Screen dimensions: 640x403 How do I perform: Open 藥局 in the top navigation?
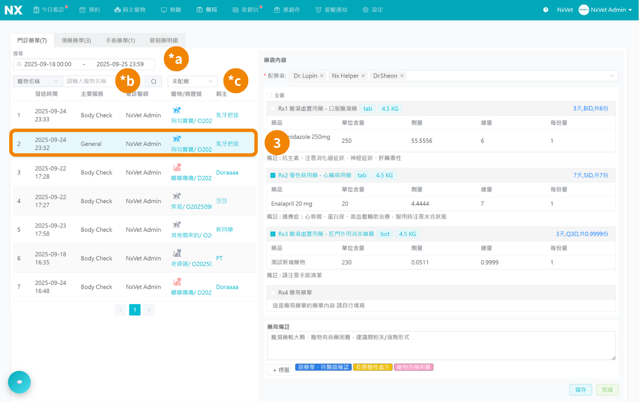pos(207,10)
